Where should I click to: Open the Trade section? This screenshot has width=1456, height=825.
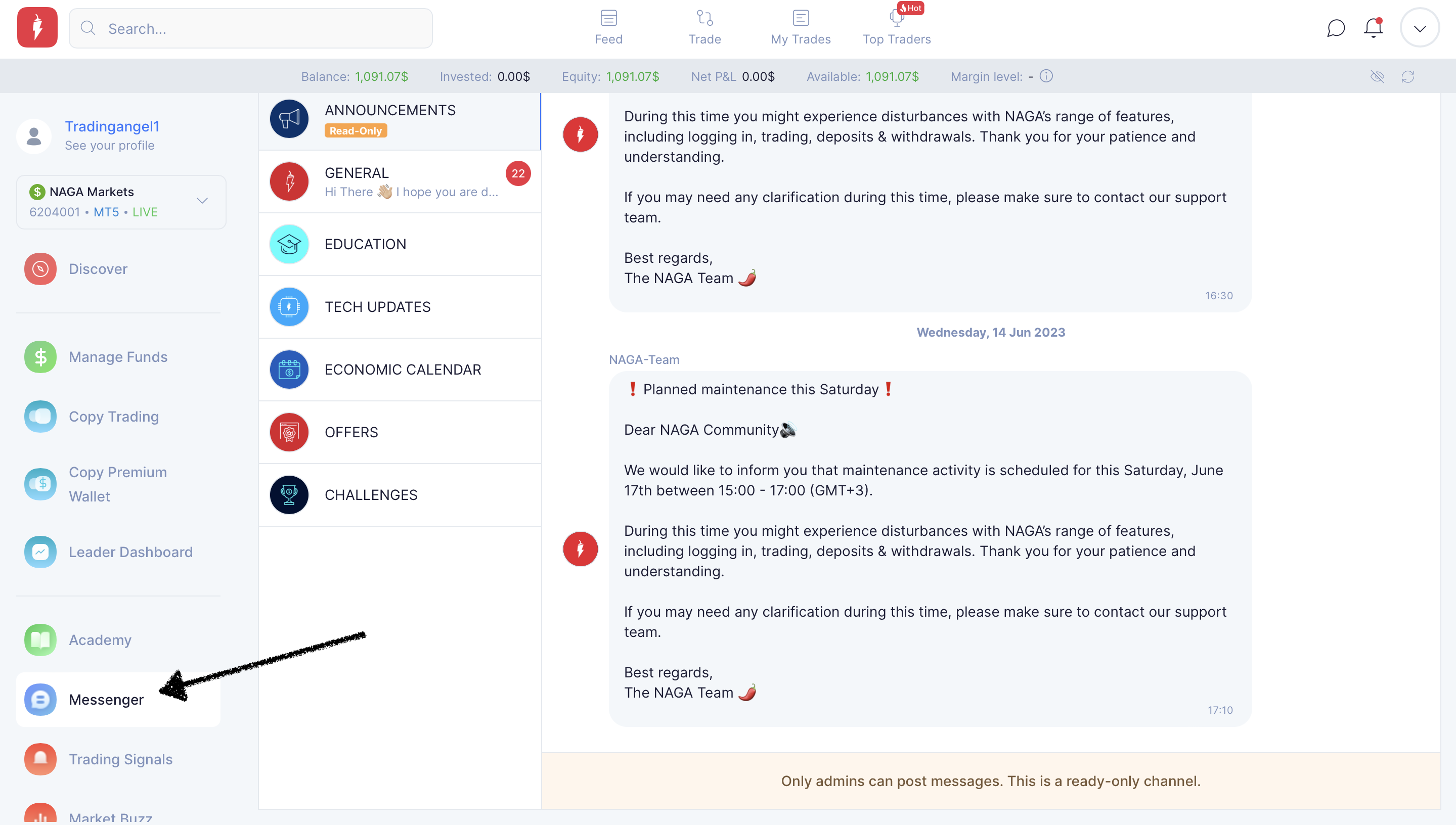pyautogui.click(x=704, y=27)
